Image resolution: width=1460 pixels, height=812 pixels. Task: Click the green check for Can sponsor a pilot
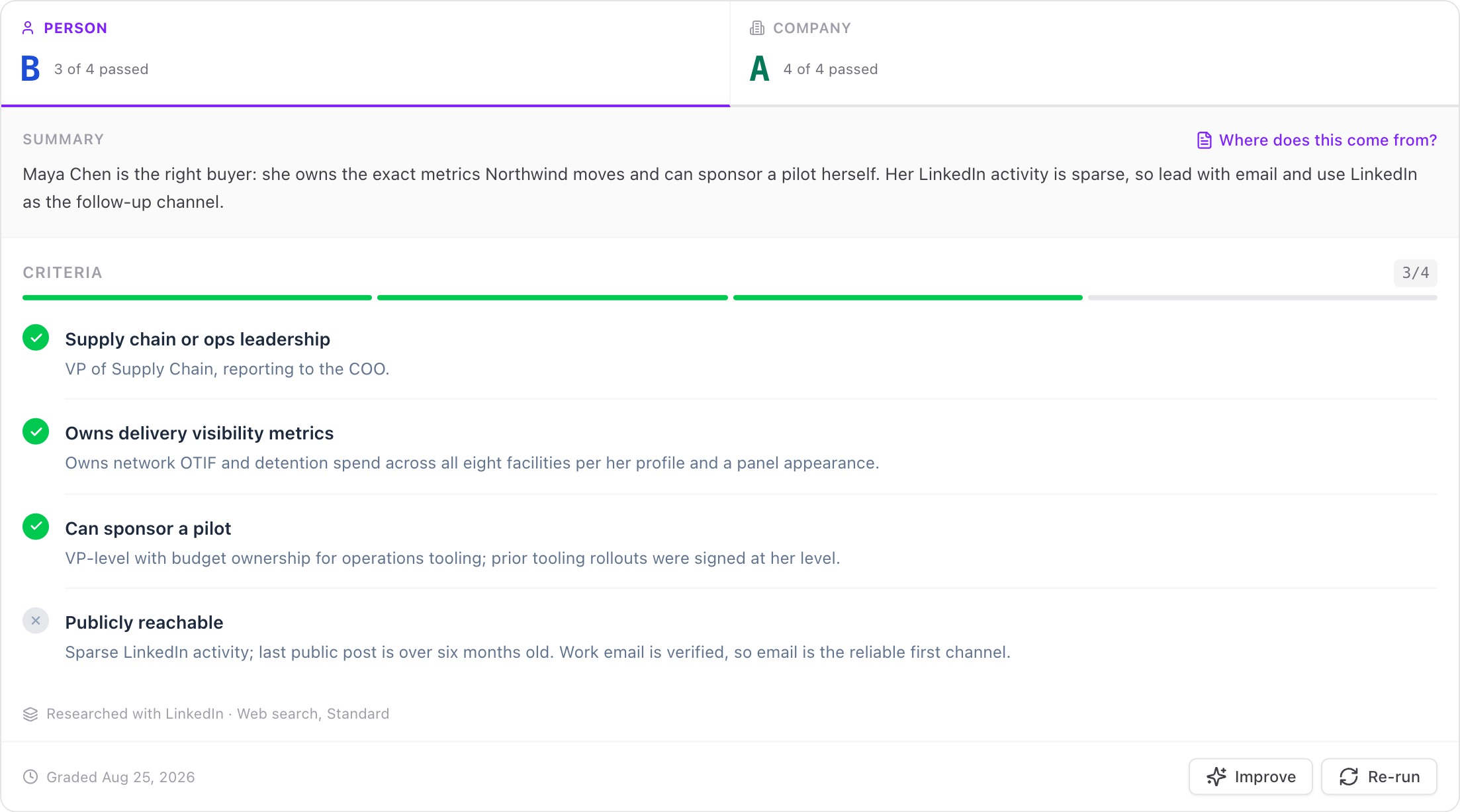(x=36, y=527)
